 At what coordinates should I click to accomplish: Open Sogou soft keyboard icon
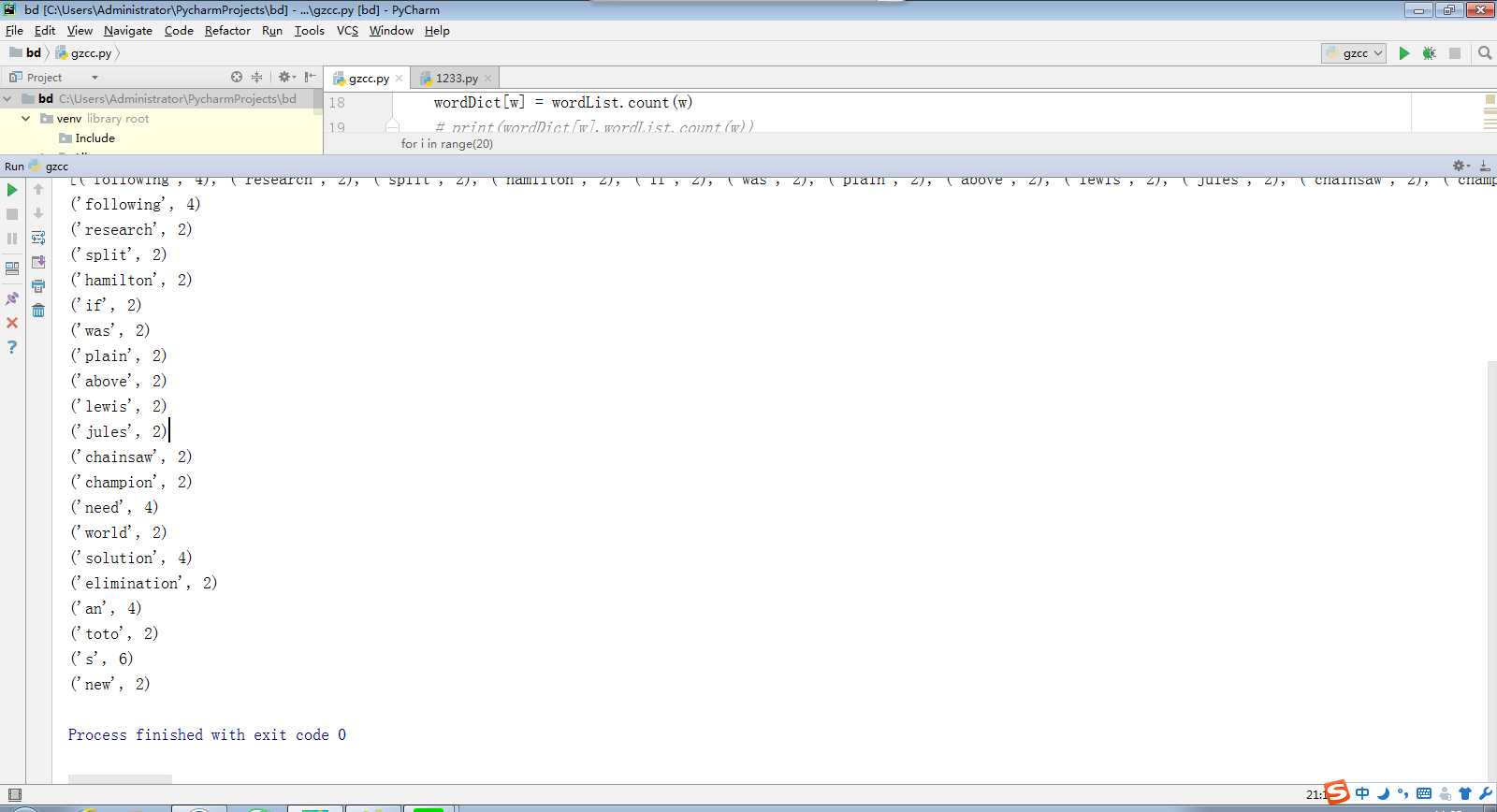(x=1424, y=793)
